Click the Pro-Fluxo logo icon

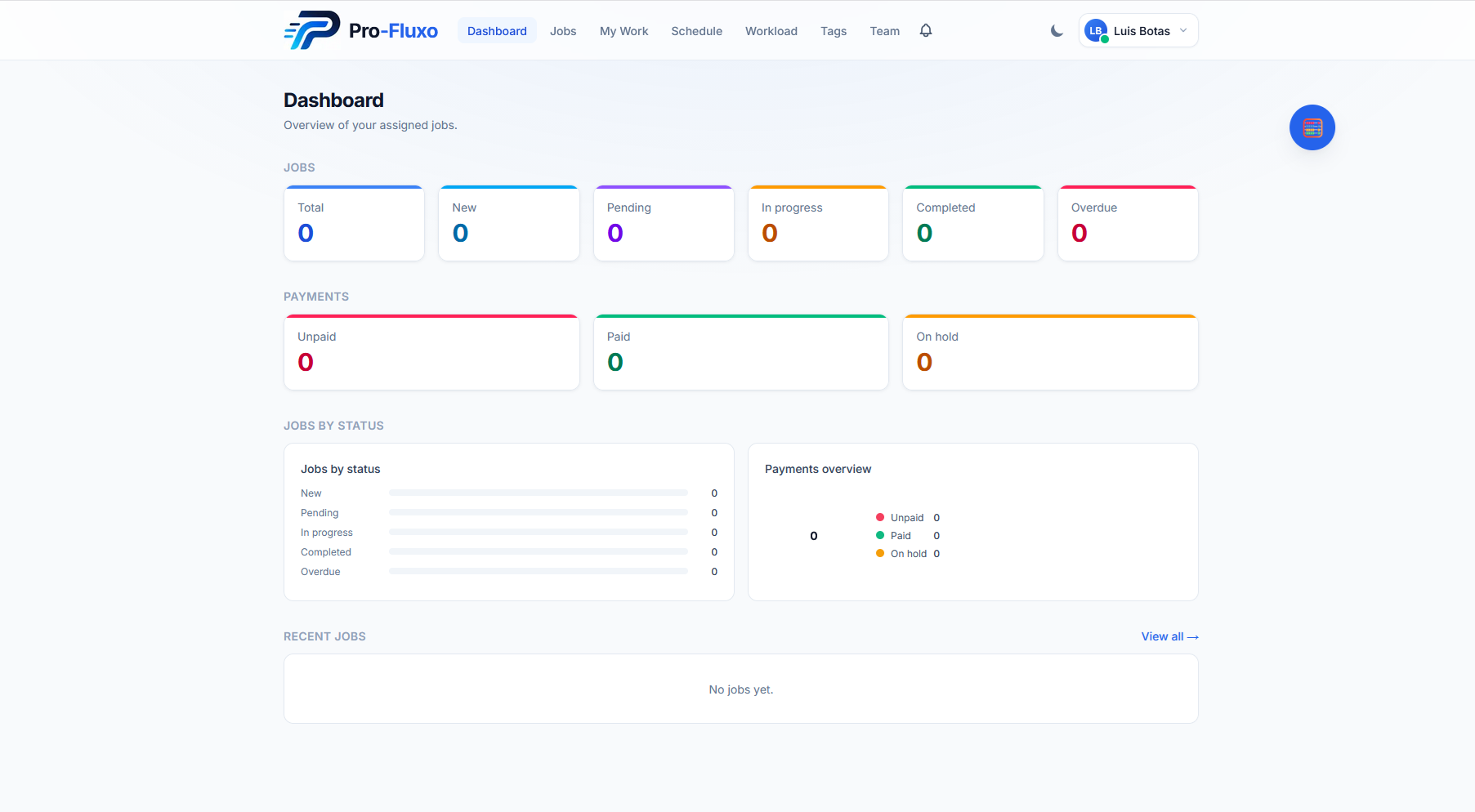point(312,30)
